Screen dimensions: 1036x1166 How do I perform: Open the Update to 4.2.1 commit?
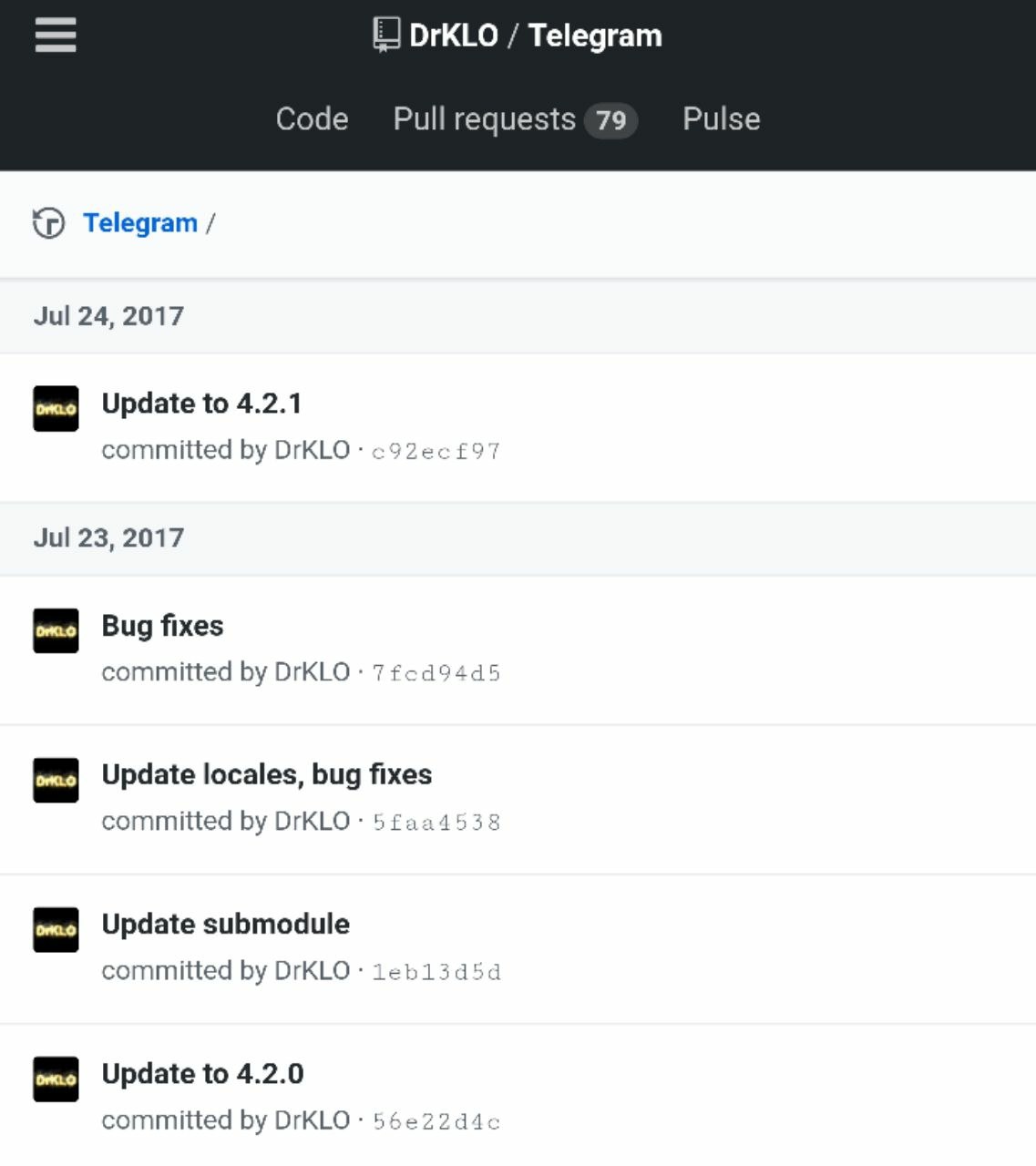pyautogui.click(x=201, y=404)
